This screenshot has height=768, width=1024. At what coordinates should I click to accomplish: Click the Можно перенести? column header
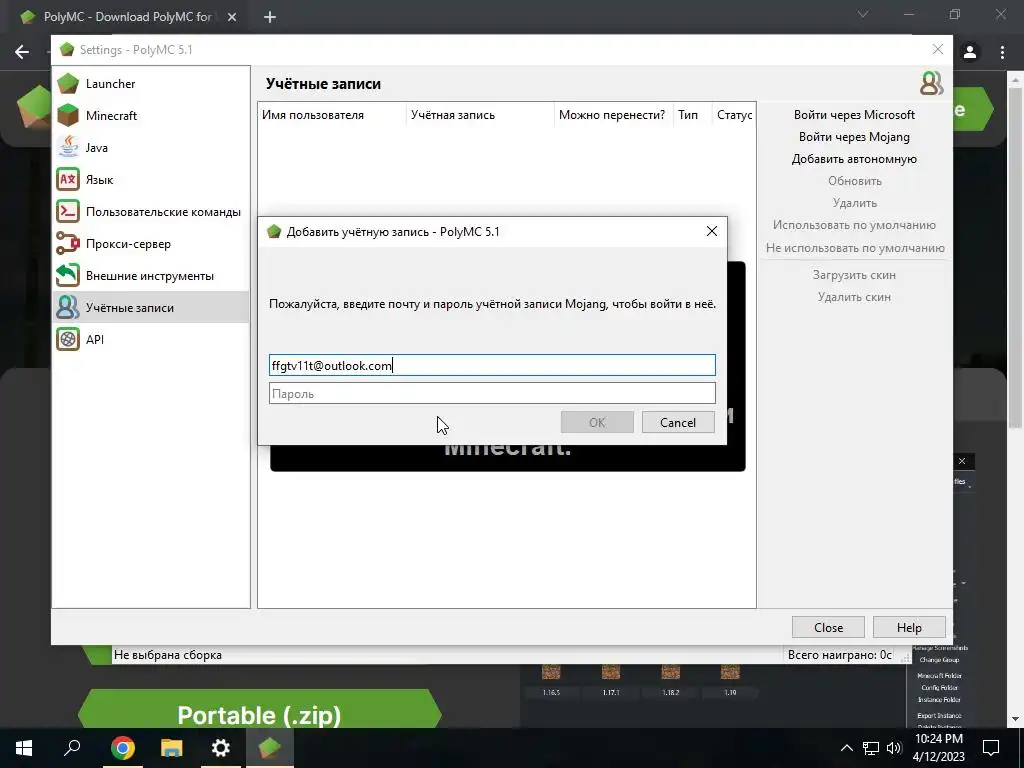pos(614,115)
